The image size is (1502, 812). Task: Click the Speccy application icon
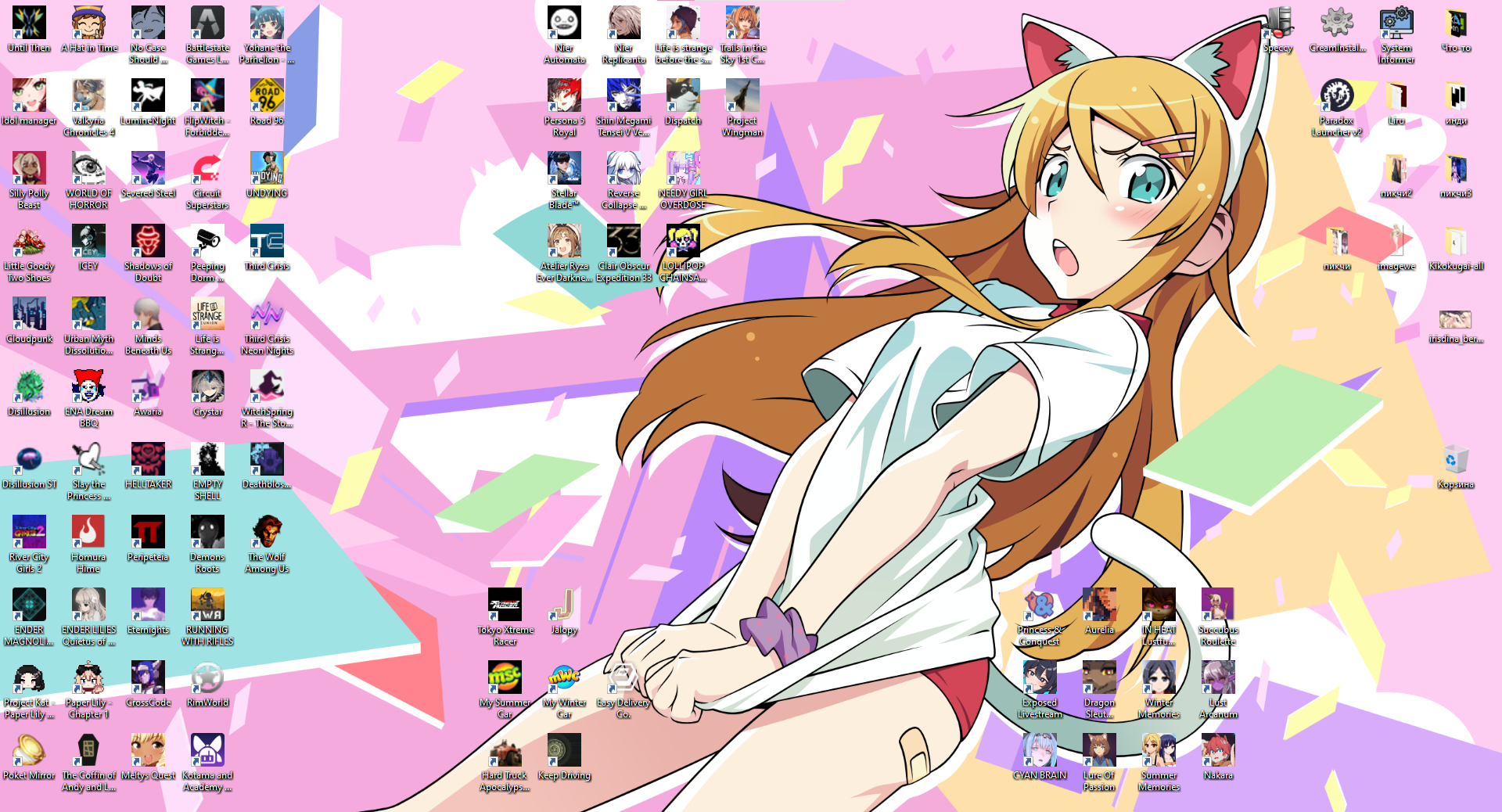point(1277,30)
